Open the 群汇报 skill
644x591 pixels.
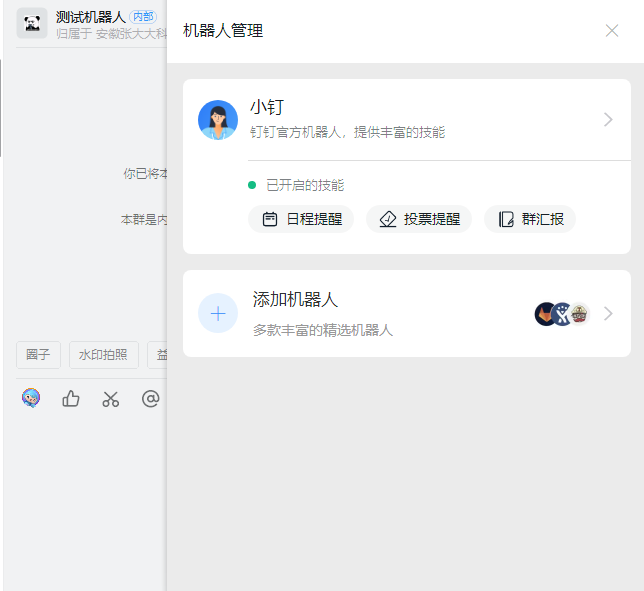click(530, 219)
